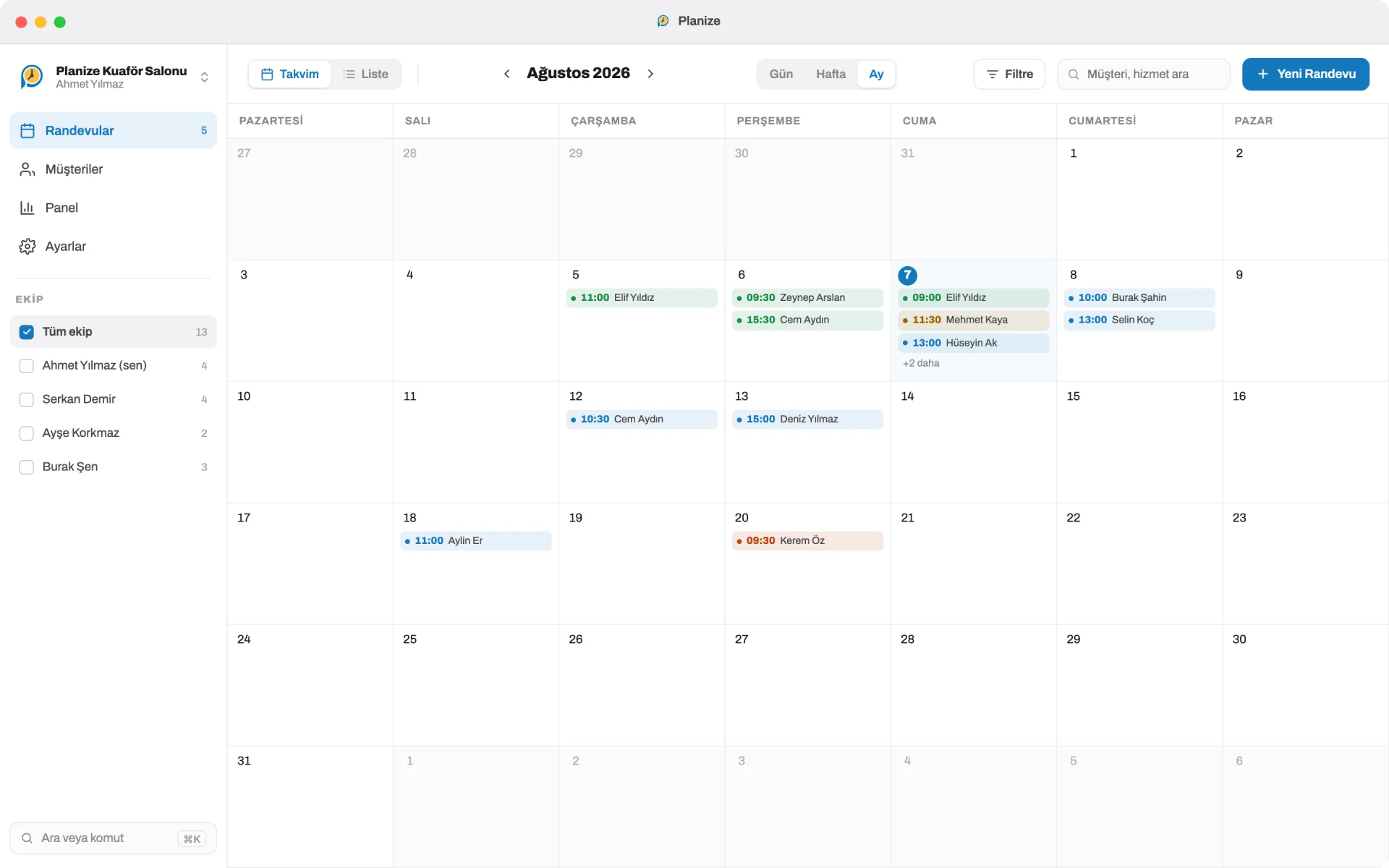Open 13:00 Selin Koç appointment
Image resolution: width=1389 pixels, height=868 pixels.
pos(1139,320)
